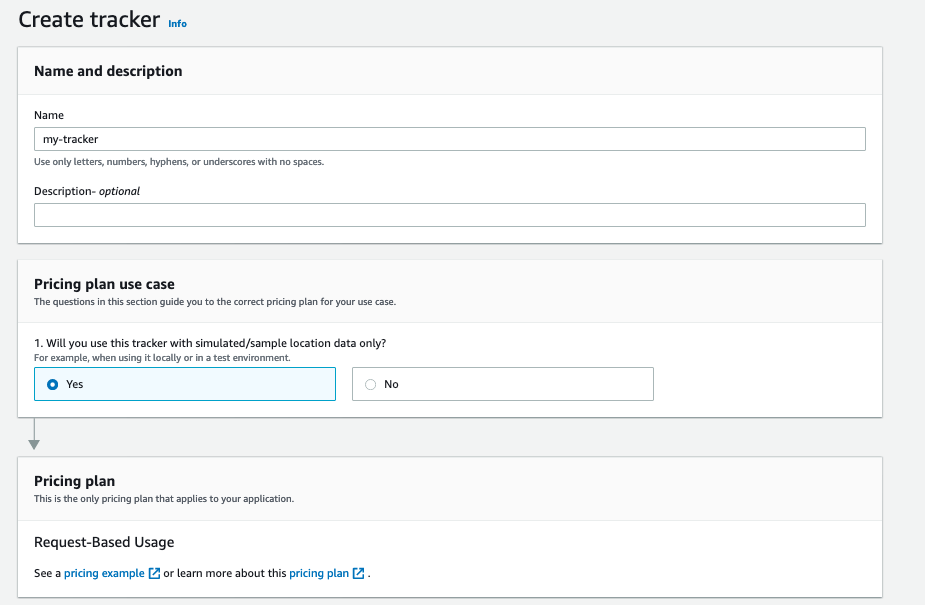Image resolution: width=925 pixels, height=605 pixels.
Task: Select the Yes radio button for simulated data
Action: [x=51, y=384]
